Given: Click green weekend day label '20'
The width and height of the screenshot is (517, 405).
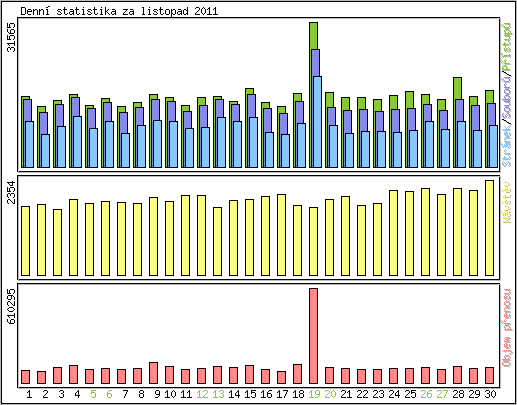Looking at the screenshot, I should click(x=330, y=394).
